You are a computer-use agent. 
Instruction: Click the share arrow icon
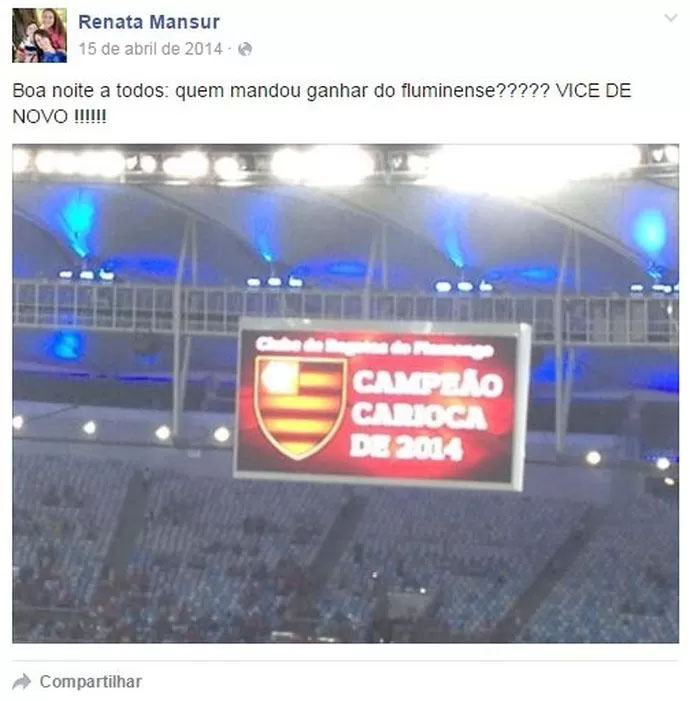tap(22, 681)
